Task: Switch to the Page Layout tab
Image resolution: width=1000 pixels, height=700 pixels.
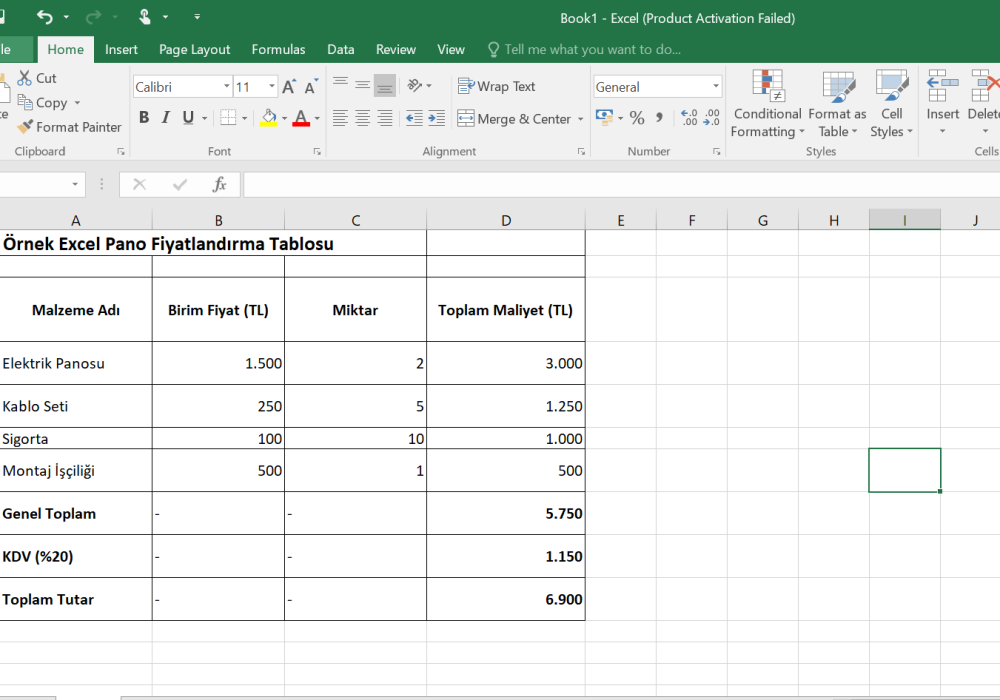Action: click(x=194, y=49)
